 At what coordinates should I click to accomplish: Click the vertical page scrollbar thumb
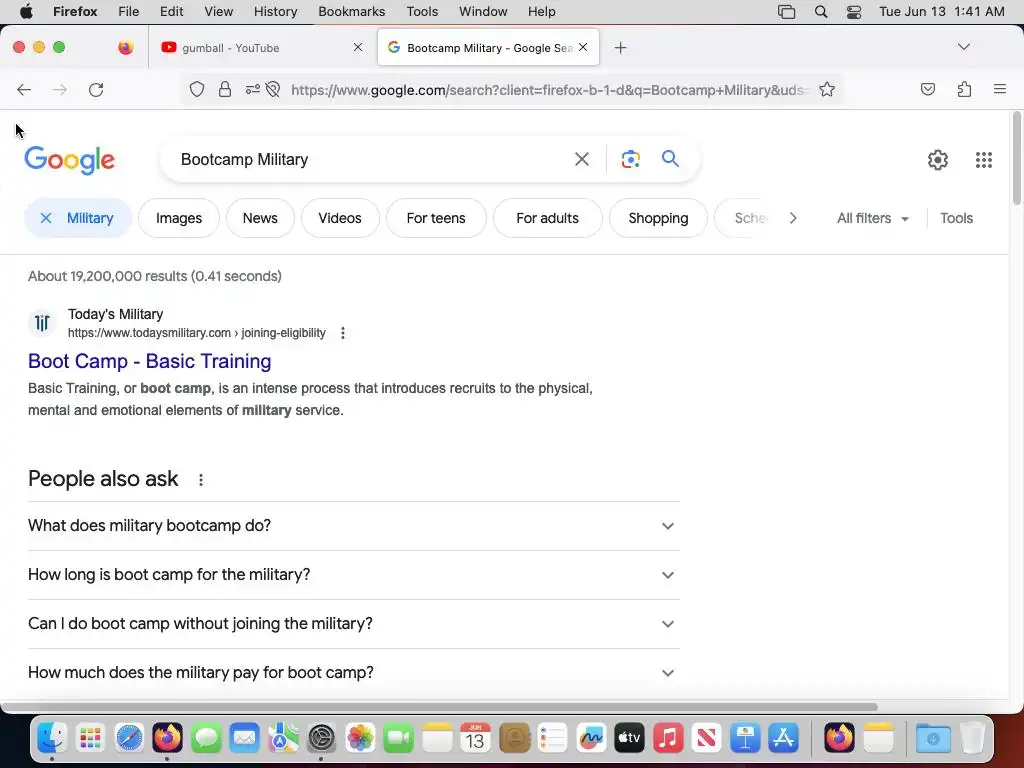(x=1016, y=159)
